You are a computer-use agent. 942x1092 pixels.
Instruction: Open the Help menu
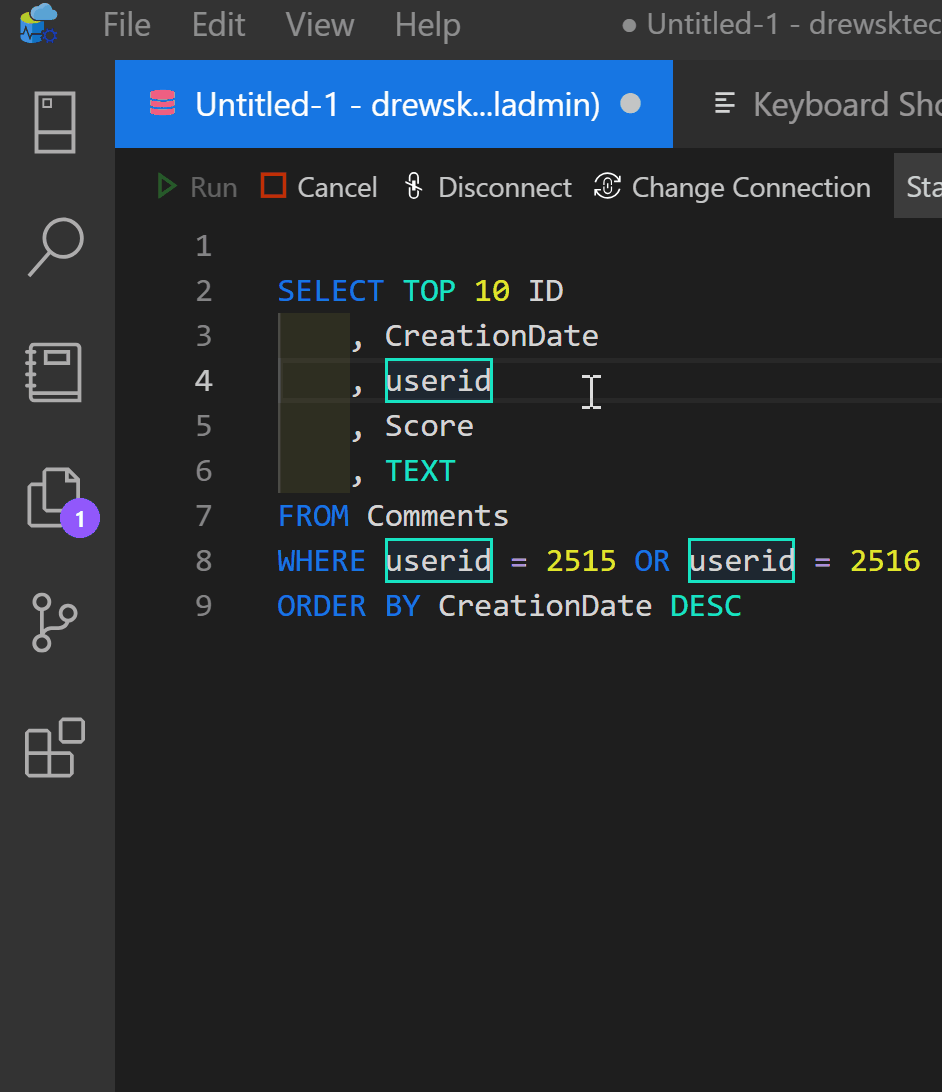tap(427, 24)
